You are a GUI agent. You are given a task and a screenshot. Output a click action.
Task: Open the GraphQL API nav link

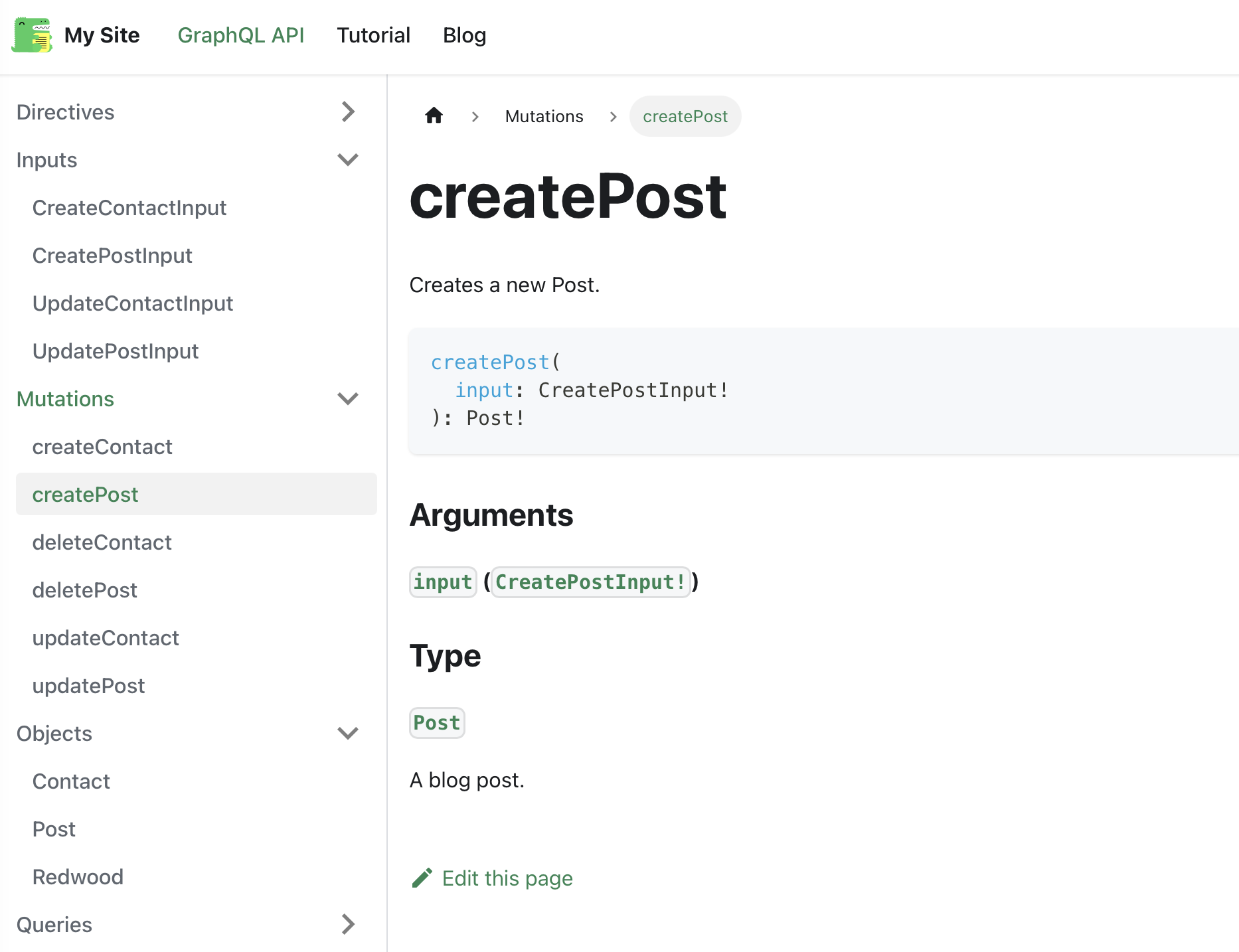tap(242, 35)
